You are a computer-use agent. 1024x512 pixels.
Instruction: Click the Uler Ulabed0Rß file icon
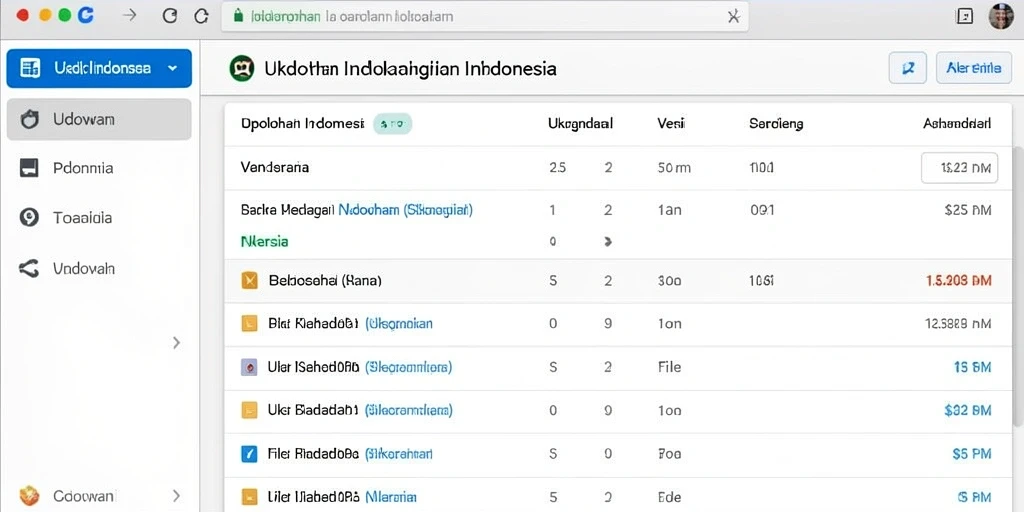(249, 497)
